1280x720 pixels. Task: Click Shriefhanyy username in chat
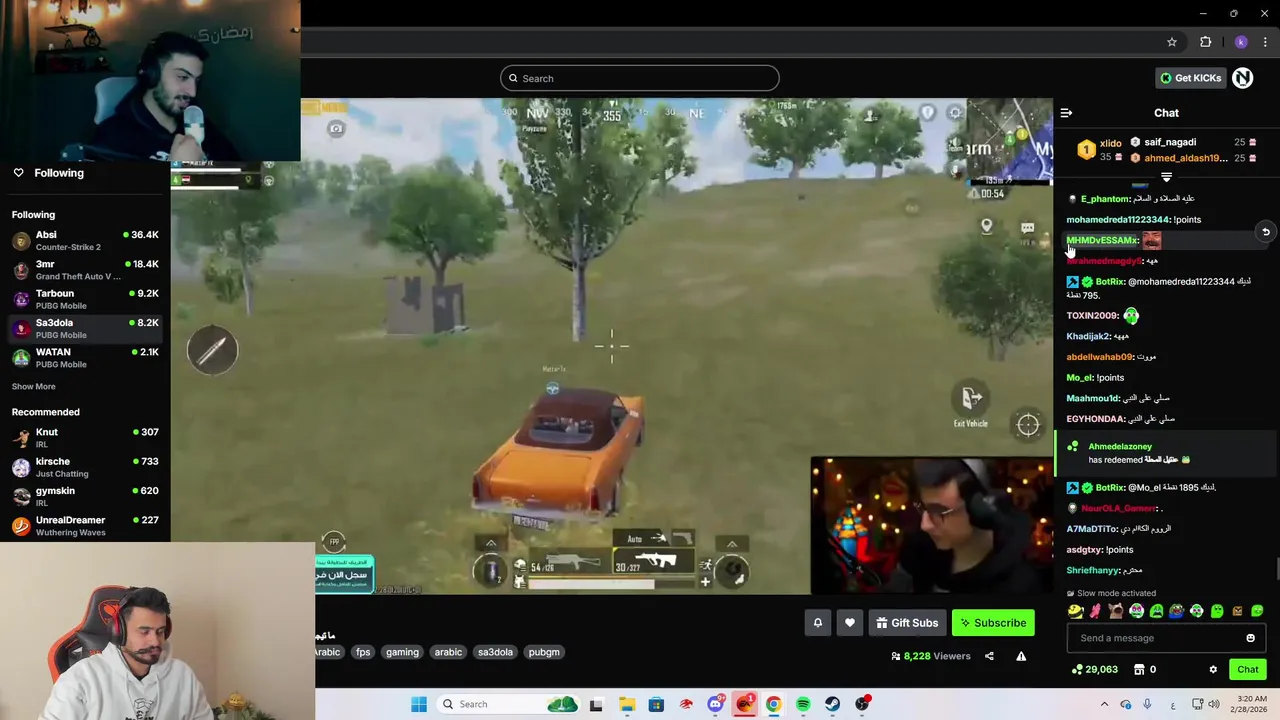(x=1092, y=570)
